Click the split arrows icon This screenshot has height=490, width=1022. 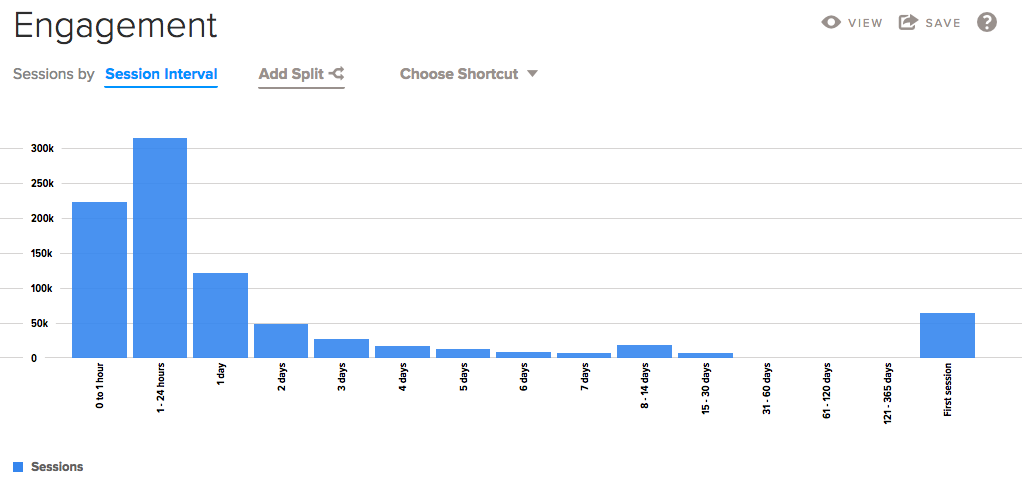click(337, 73)
